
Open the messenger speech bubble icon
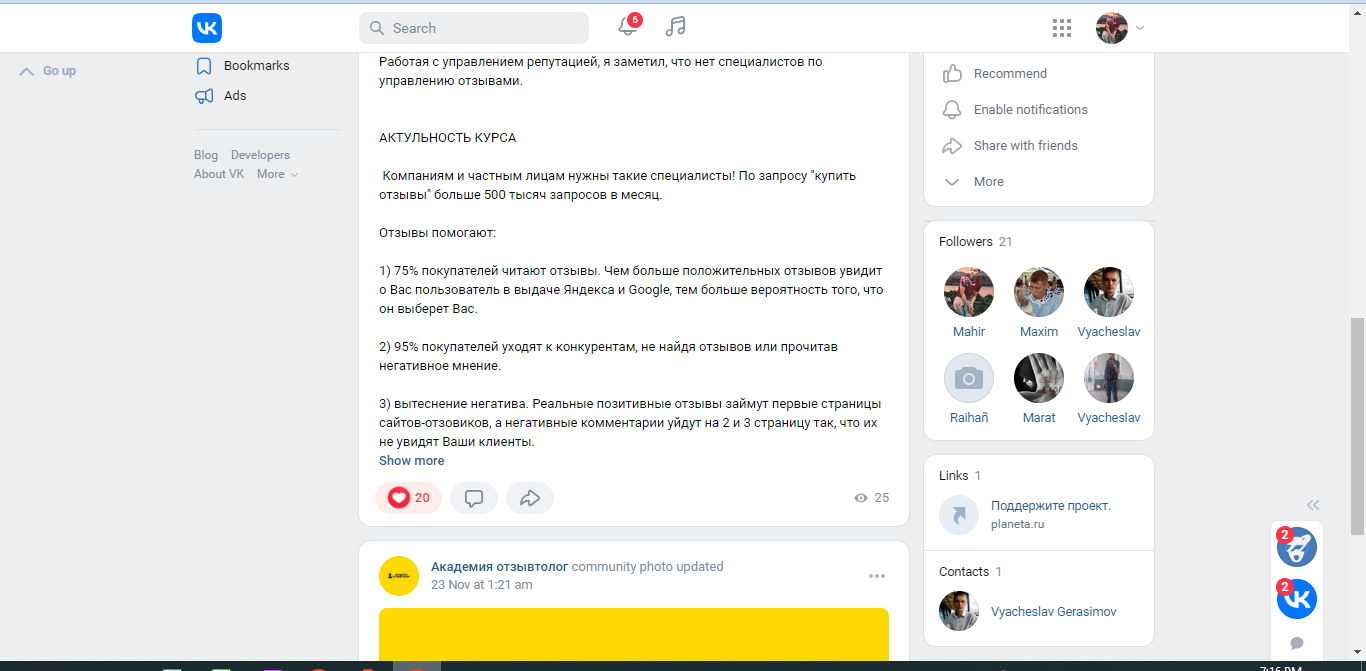[1297, 643]
